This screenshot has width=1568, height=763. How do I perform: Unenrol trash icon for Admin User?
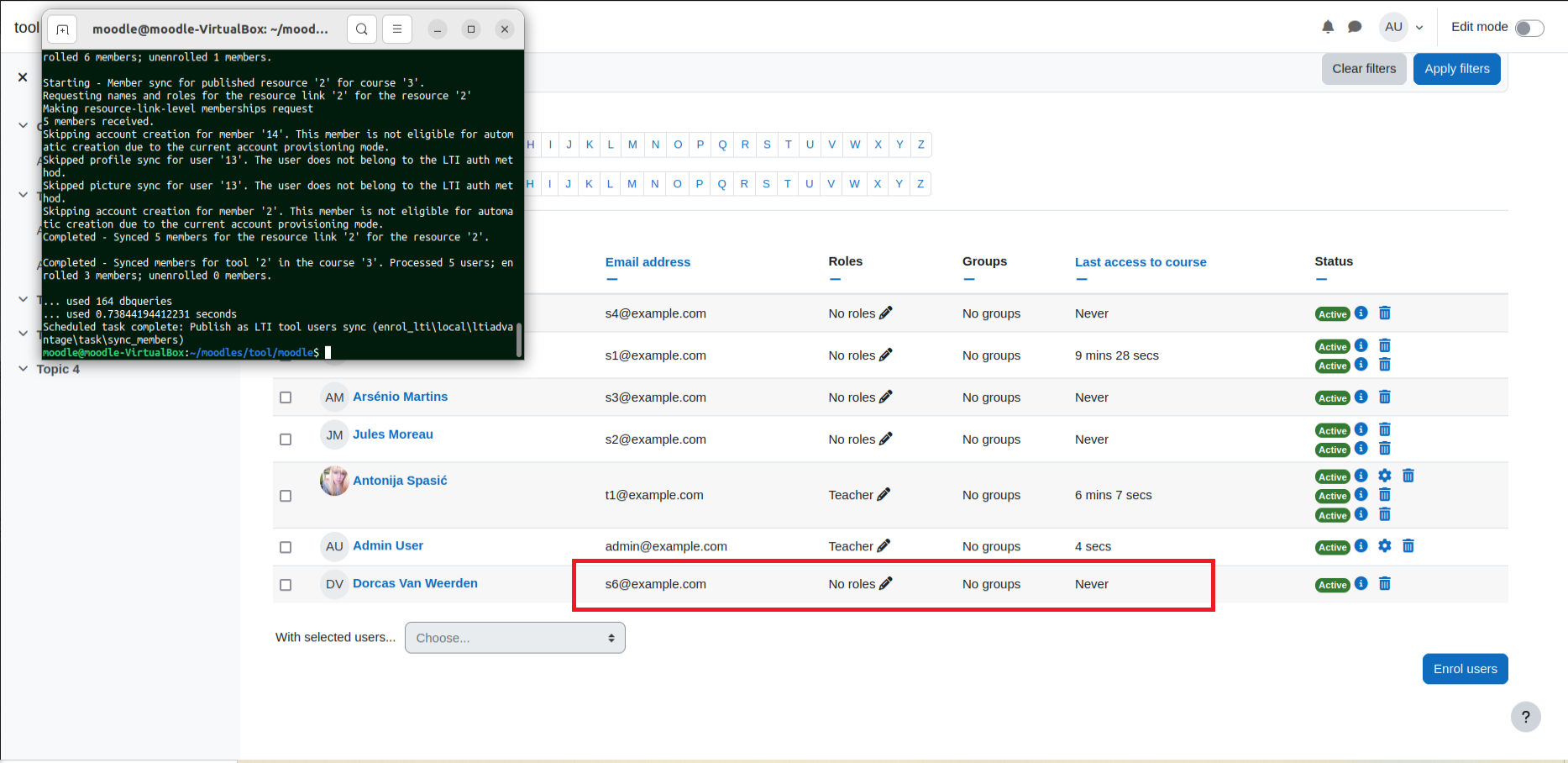(x=1408, y=546)
